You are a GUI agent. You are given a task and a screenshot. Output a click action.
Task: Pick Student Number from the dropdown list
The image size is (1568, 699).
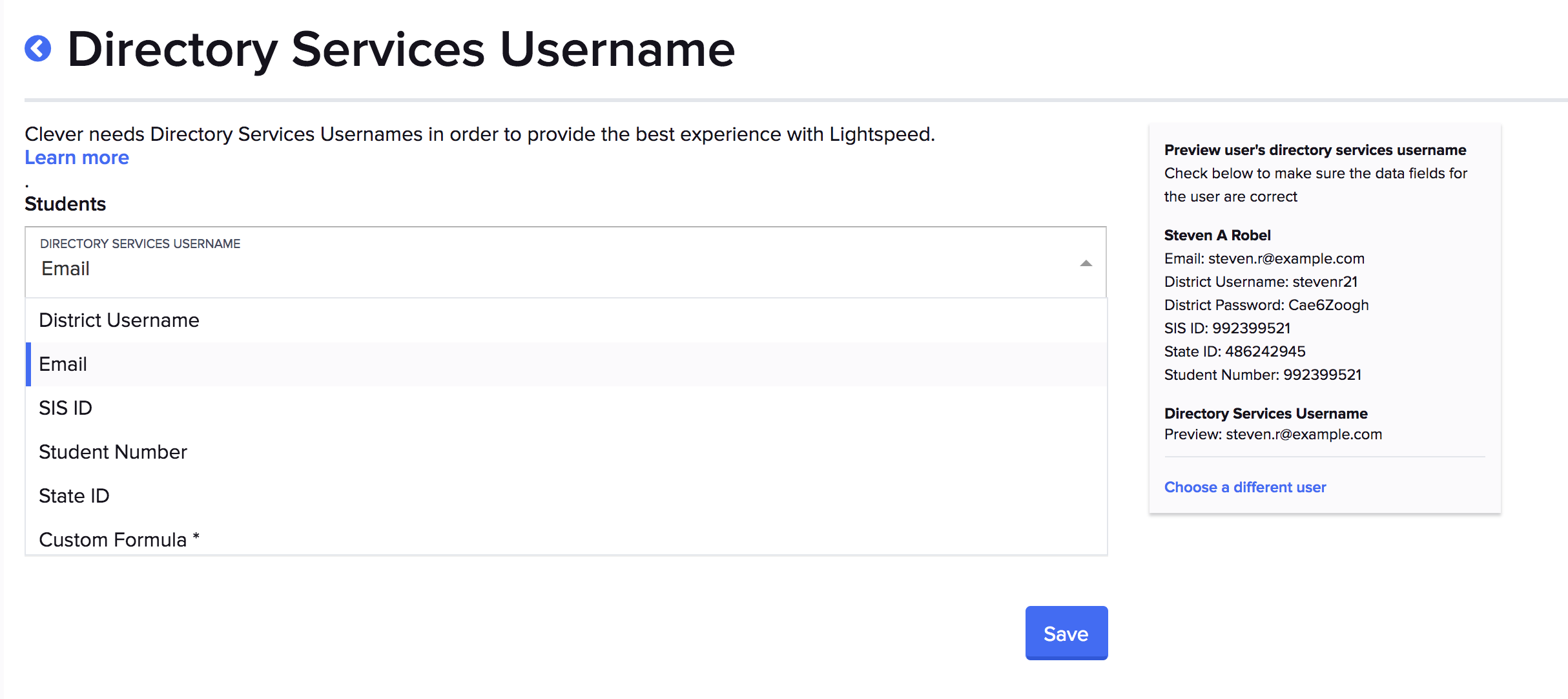tap(113, 452)
